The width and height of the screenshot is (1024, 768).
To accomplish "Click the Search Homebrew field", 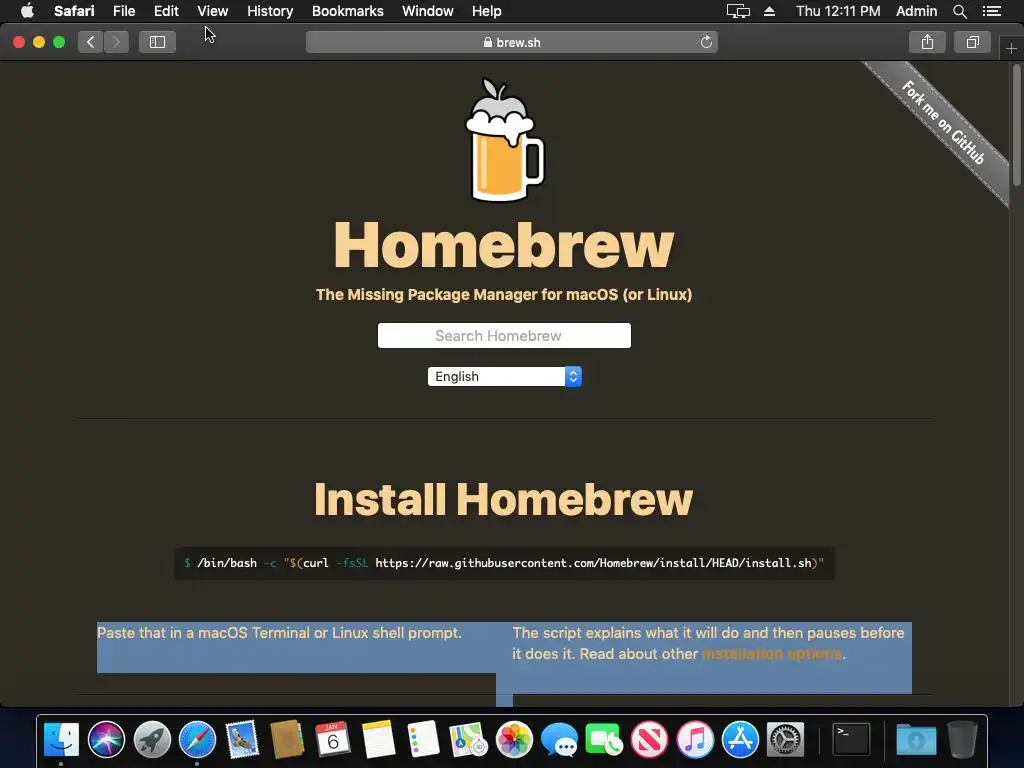I will tap(504, 336).
